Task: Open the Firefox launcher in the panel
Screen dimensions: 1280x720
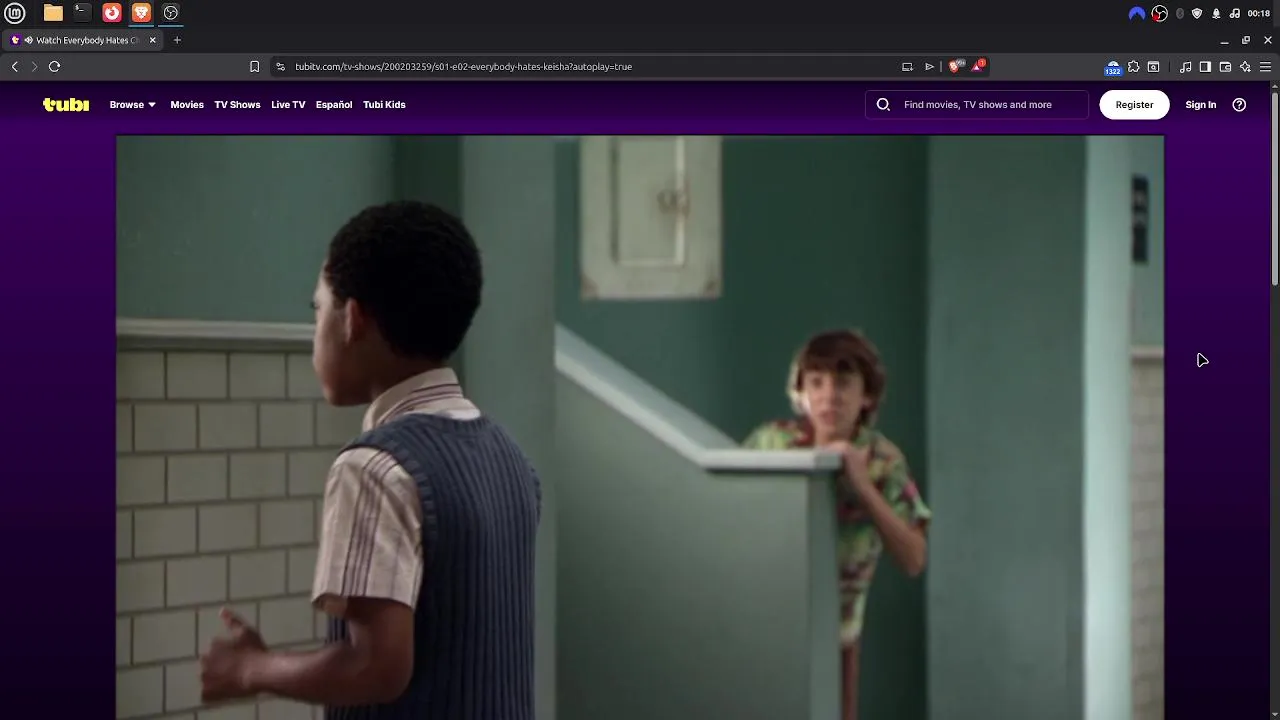Action: 112,13
